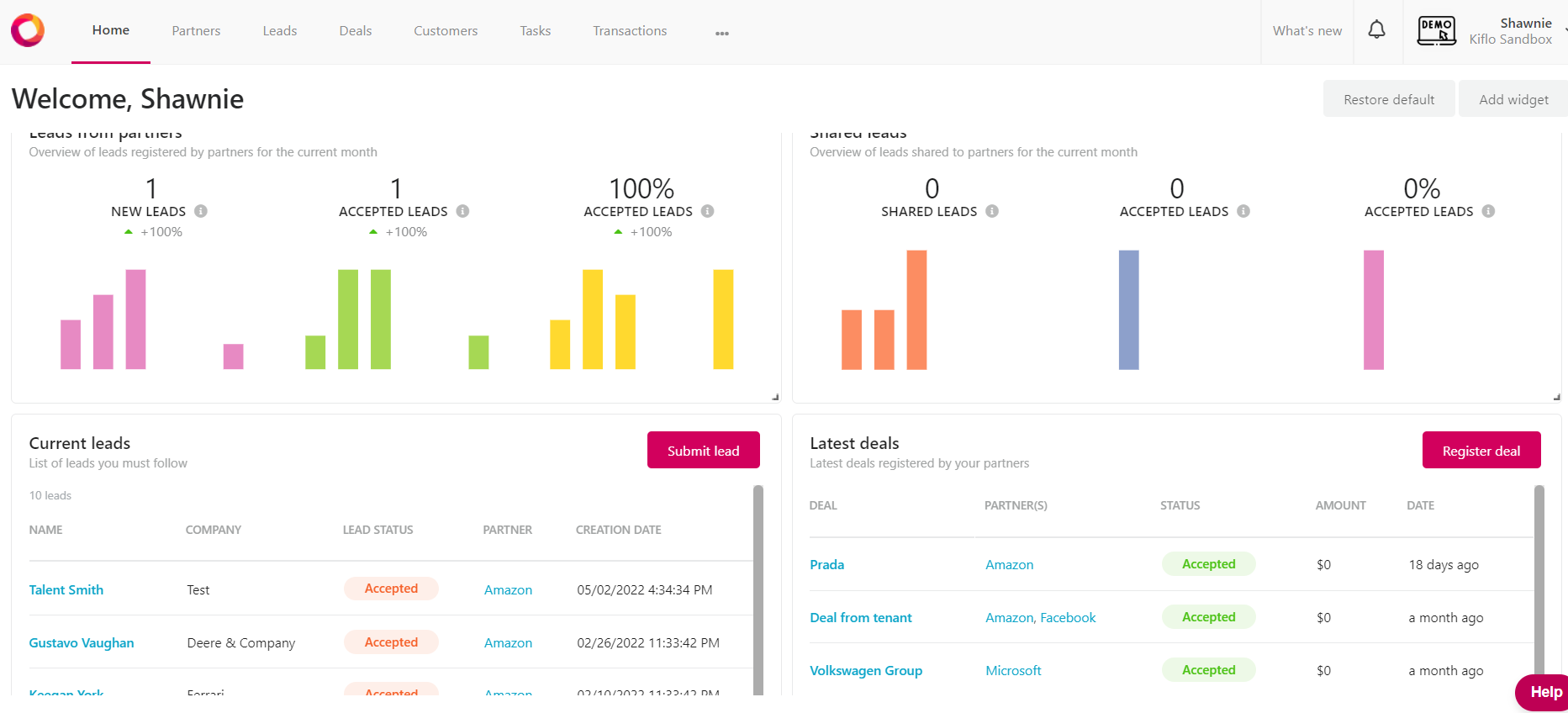Click info icon beside SHARED LEADS

click(992, 211)
